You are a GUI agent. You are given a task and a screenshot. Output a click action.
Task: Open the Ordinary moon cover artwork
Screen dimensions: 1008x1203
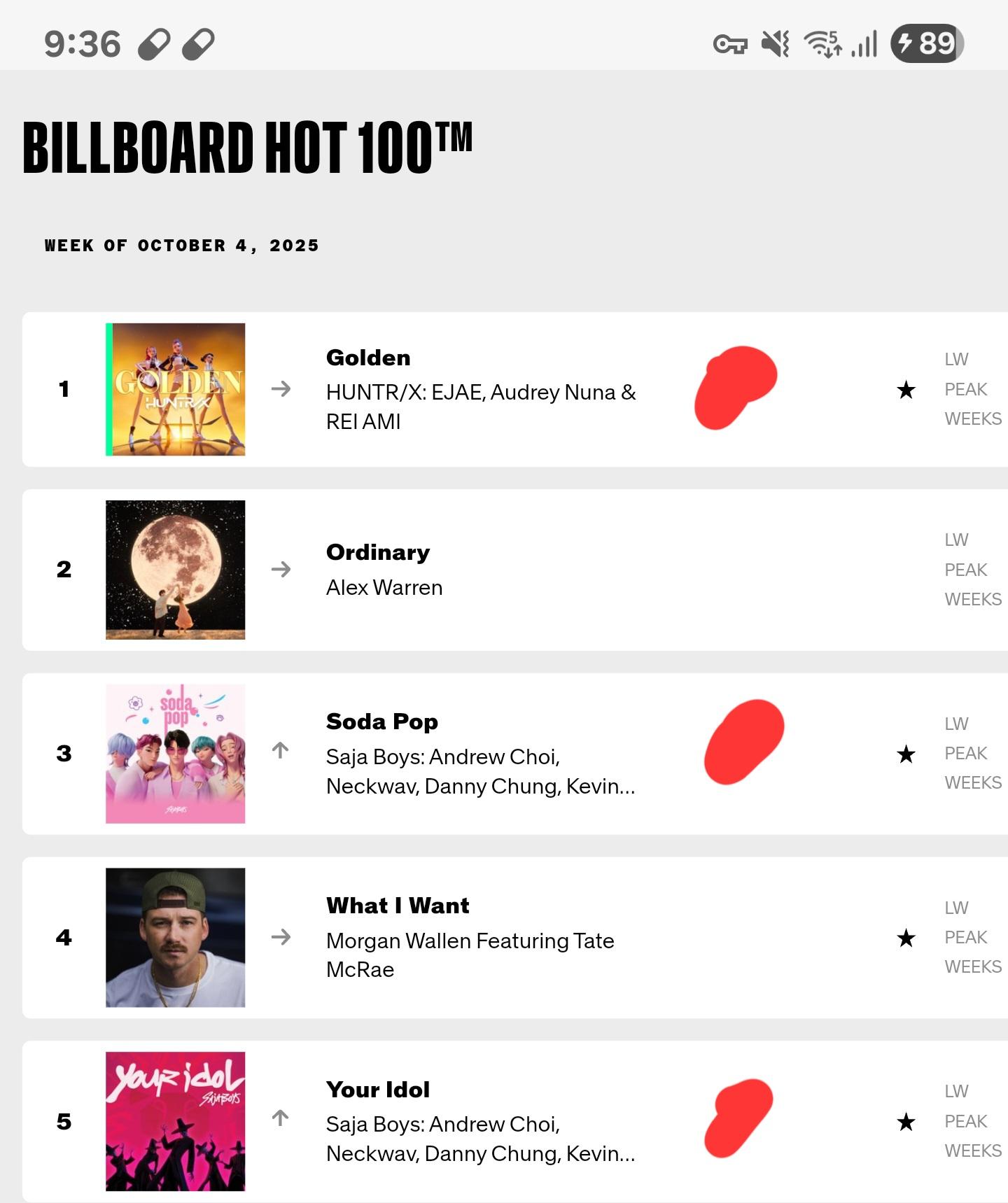tap(176, 570)
